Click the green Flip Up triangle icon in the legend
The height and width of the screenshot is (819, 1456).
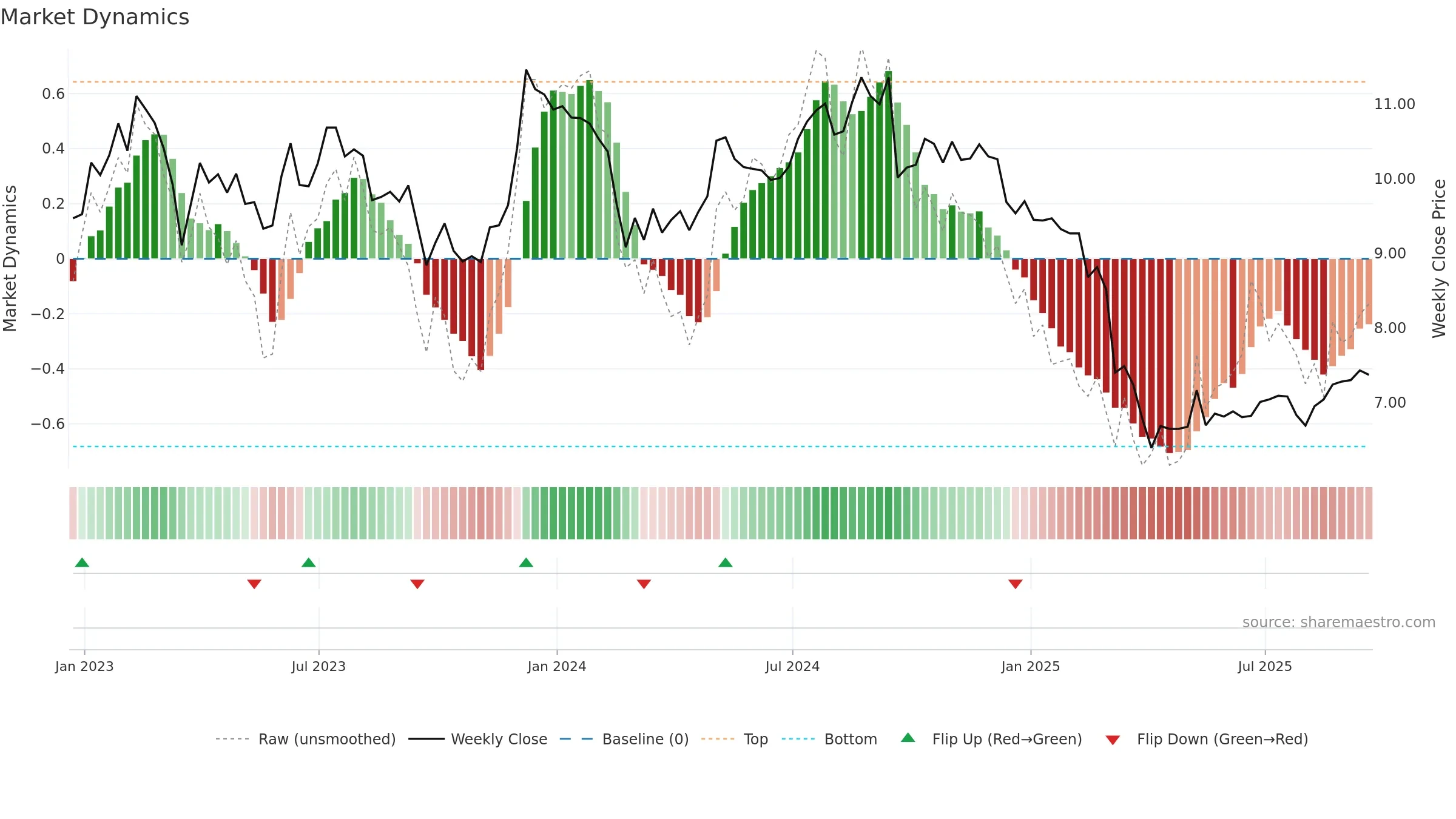pos(908,738)
